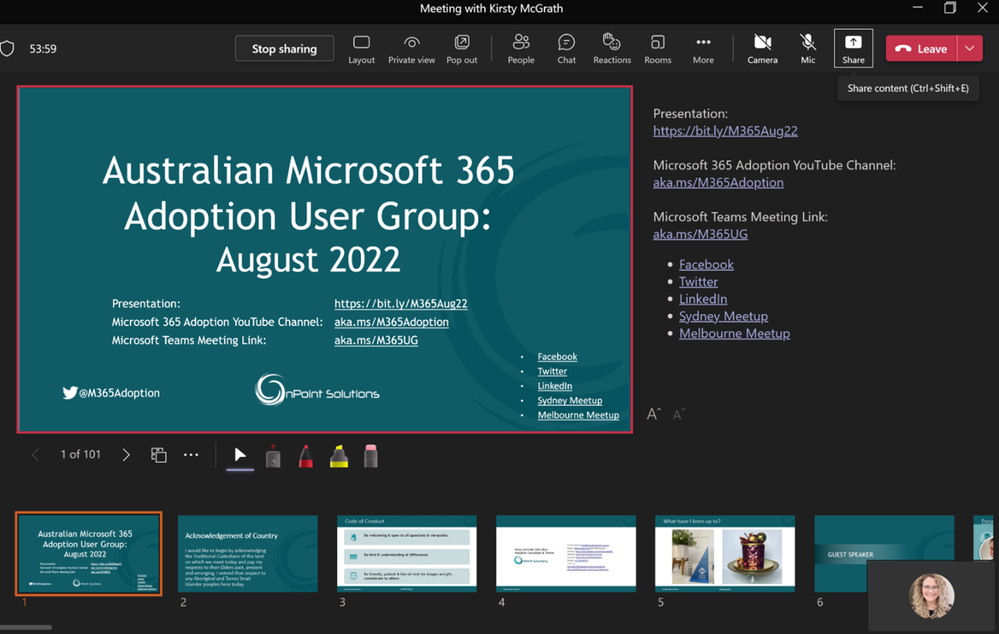Image resolution: width=999 pixels, height=634 pixels.
Task: Click the Leave meeting button
Action: pyautogui.click(x=921, y=48)
